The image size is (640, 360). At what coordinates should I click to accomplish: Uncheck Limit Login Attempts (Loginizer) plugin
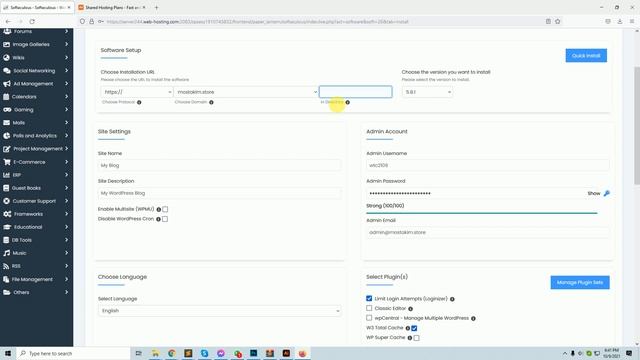coord(369,299)
